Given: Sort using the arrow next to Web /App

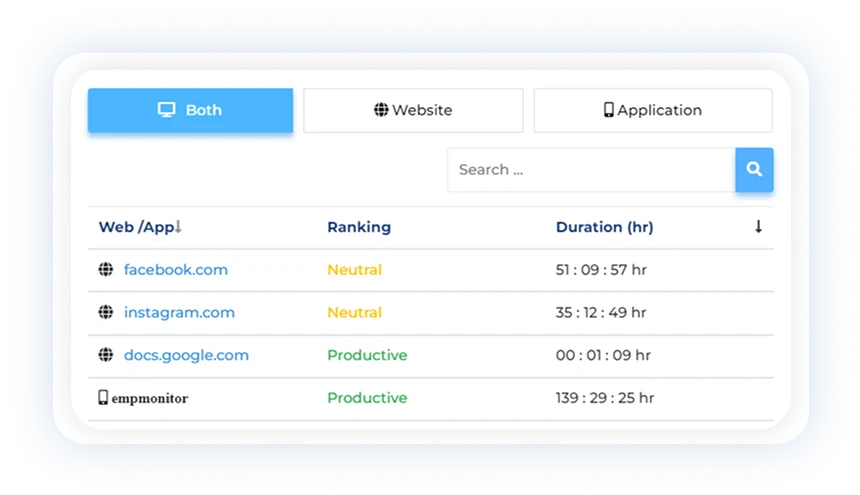Looking at the screenshot, I should pos(178,228).
